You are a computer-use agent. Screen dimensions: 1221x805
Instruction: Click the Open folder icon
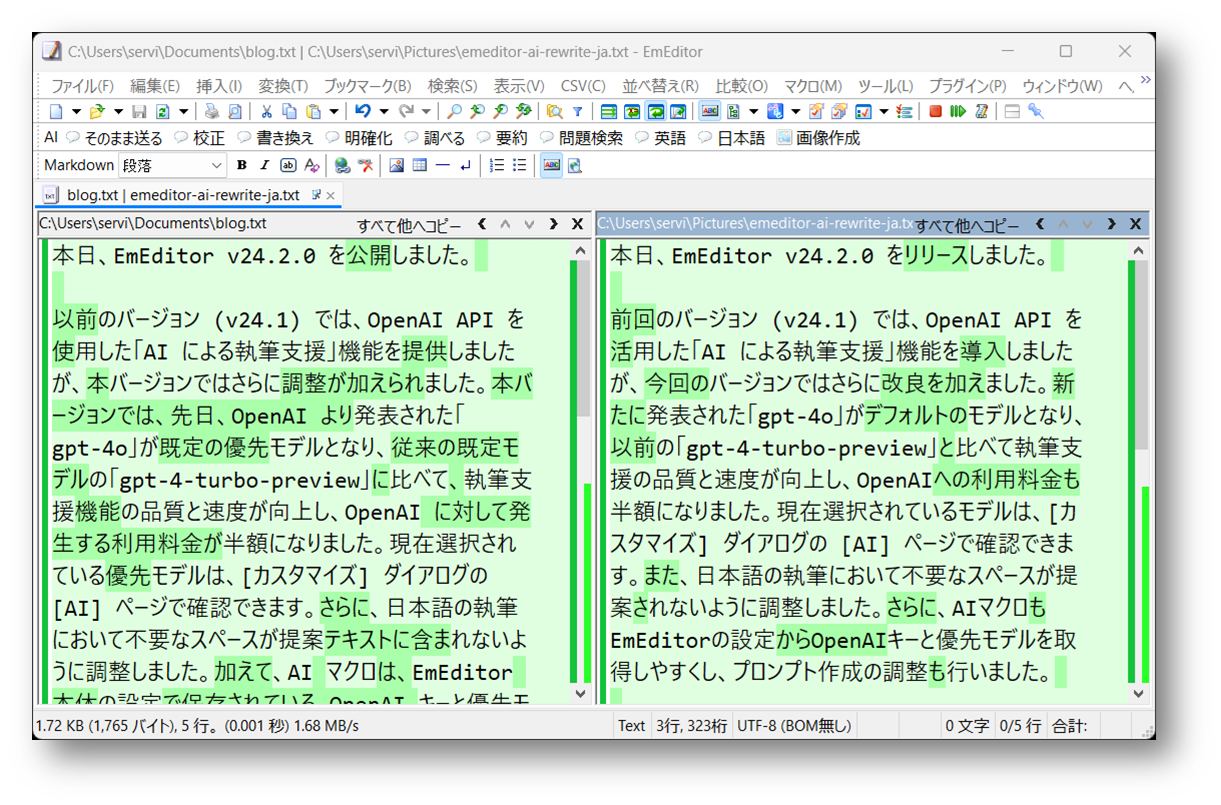pos(96,112)
